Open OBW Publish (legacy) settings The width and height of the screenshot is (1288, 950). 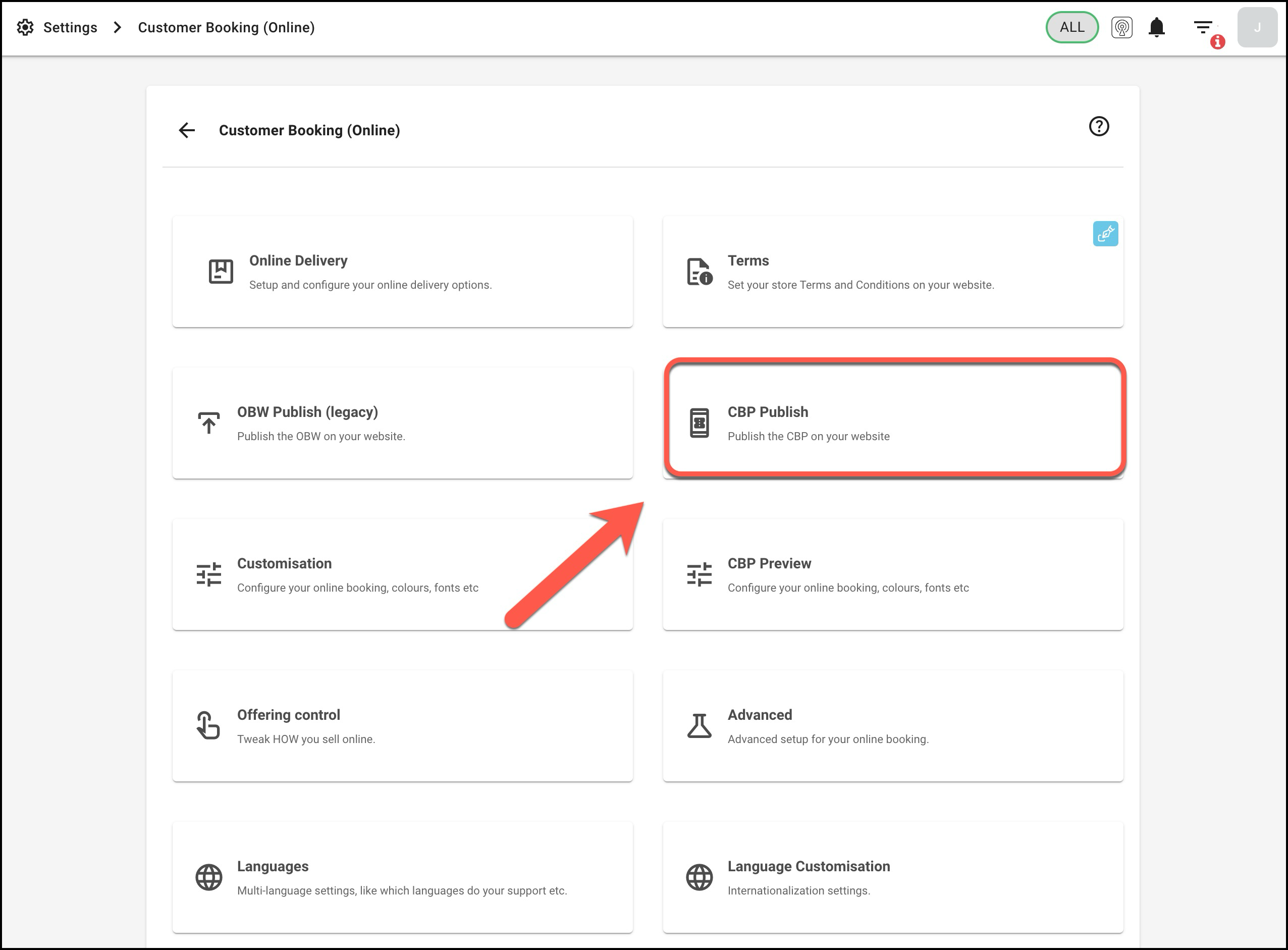(x=402, y=423)
